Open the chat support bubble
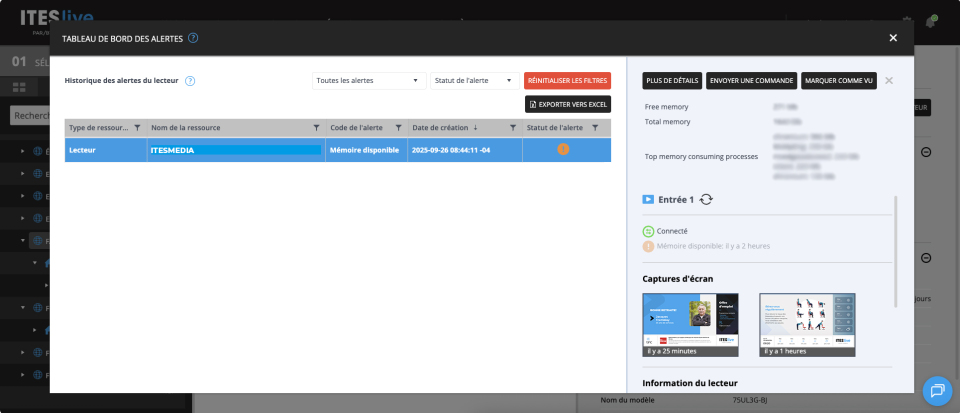The image size is (960, 413). (x=937, y=390)
